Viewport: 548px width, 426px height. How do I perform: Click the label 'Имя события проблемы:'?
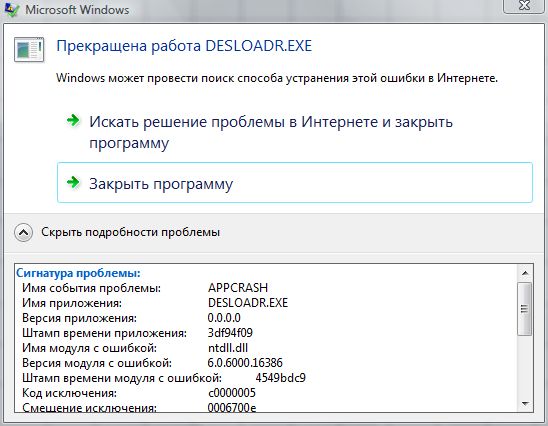pyautogui.click(x=91, y=288)
